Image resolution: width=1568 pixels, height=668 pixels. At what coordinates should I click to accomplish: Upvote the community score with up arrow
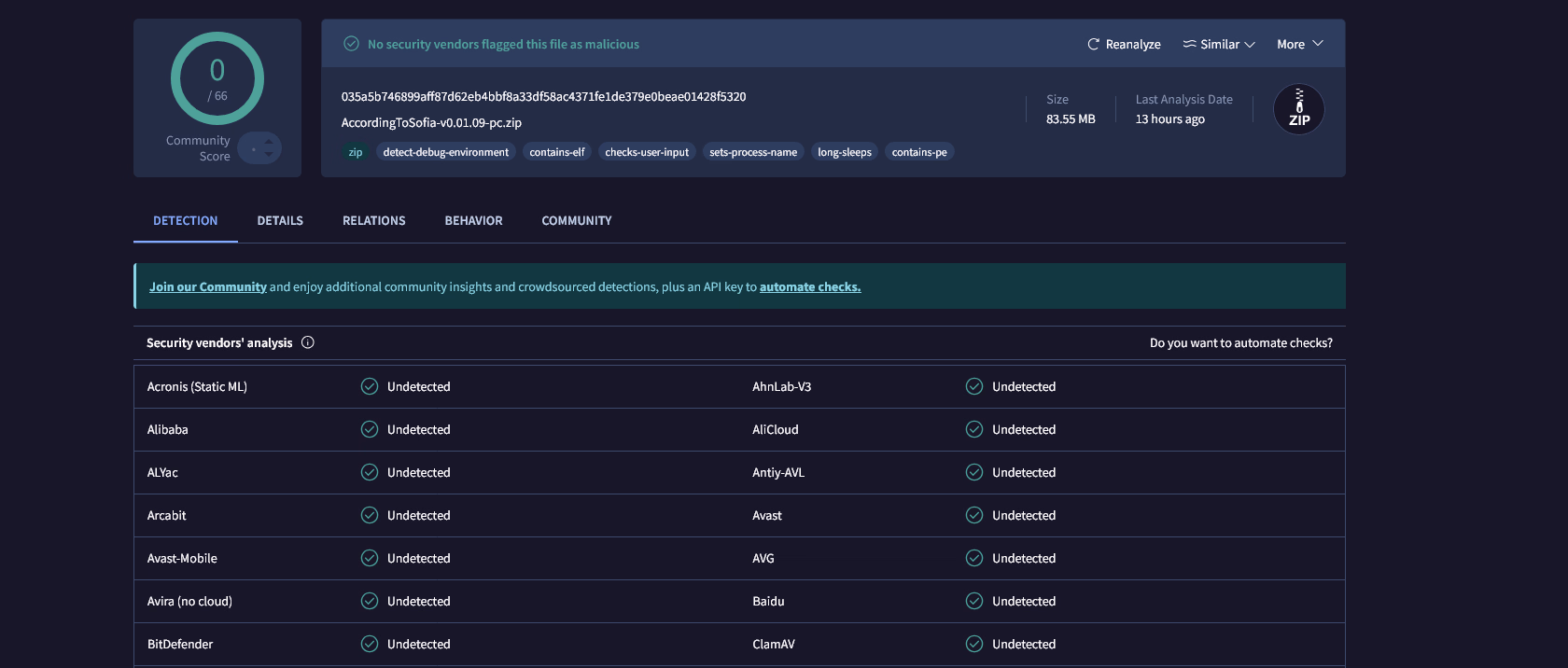[x=269, y=142]
